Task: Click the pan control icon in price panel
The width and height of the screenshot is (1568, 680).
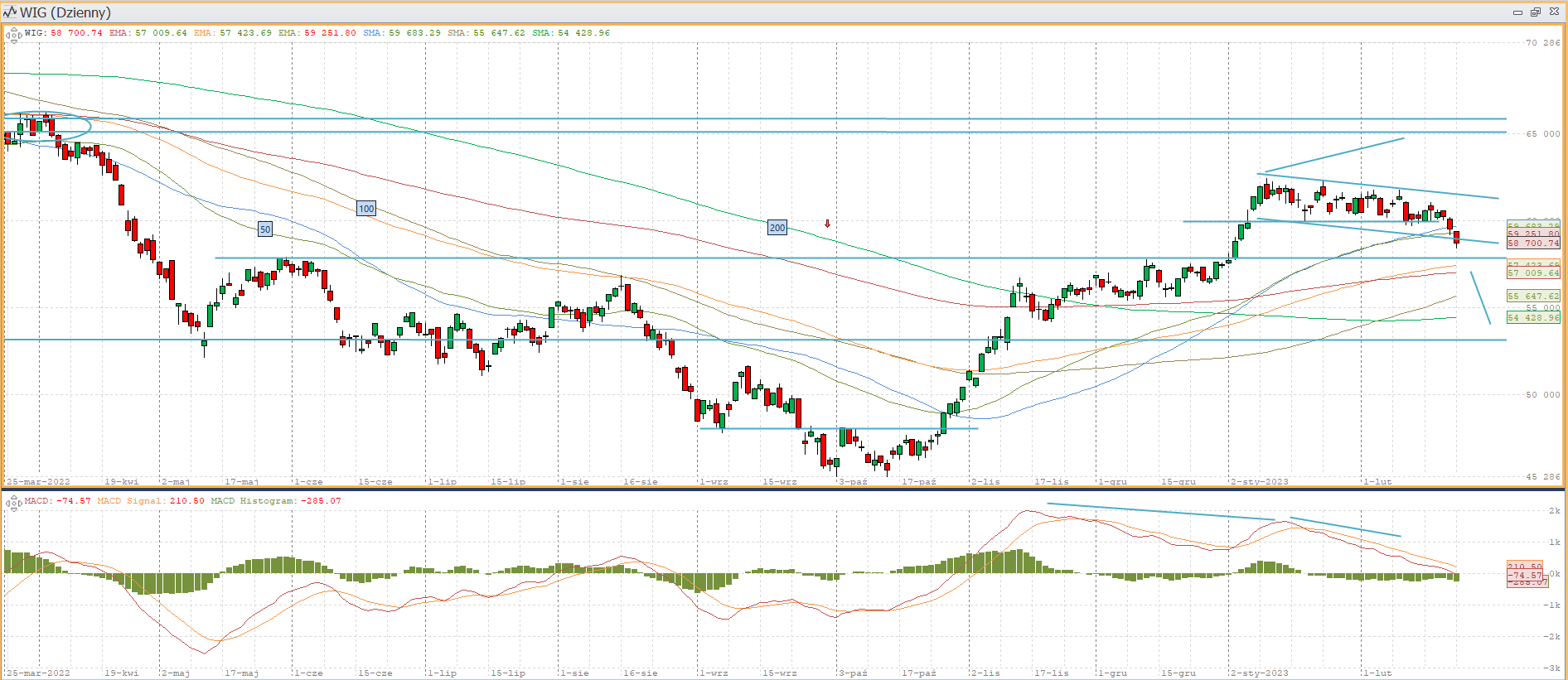Action: (x=13, y=35)
